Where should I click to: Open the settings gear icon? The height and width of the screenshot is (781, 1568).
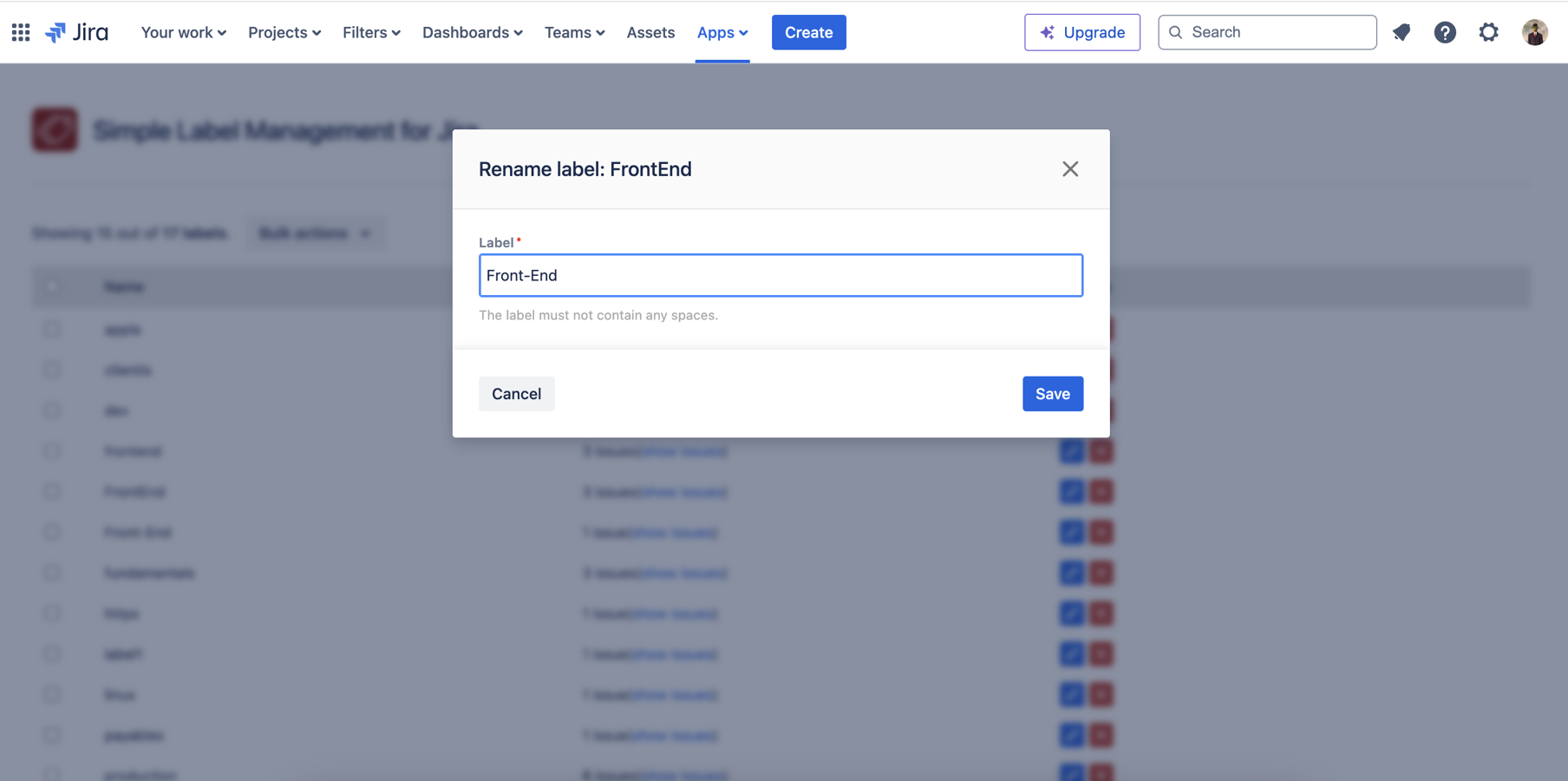coord(1488,32)
